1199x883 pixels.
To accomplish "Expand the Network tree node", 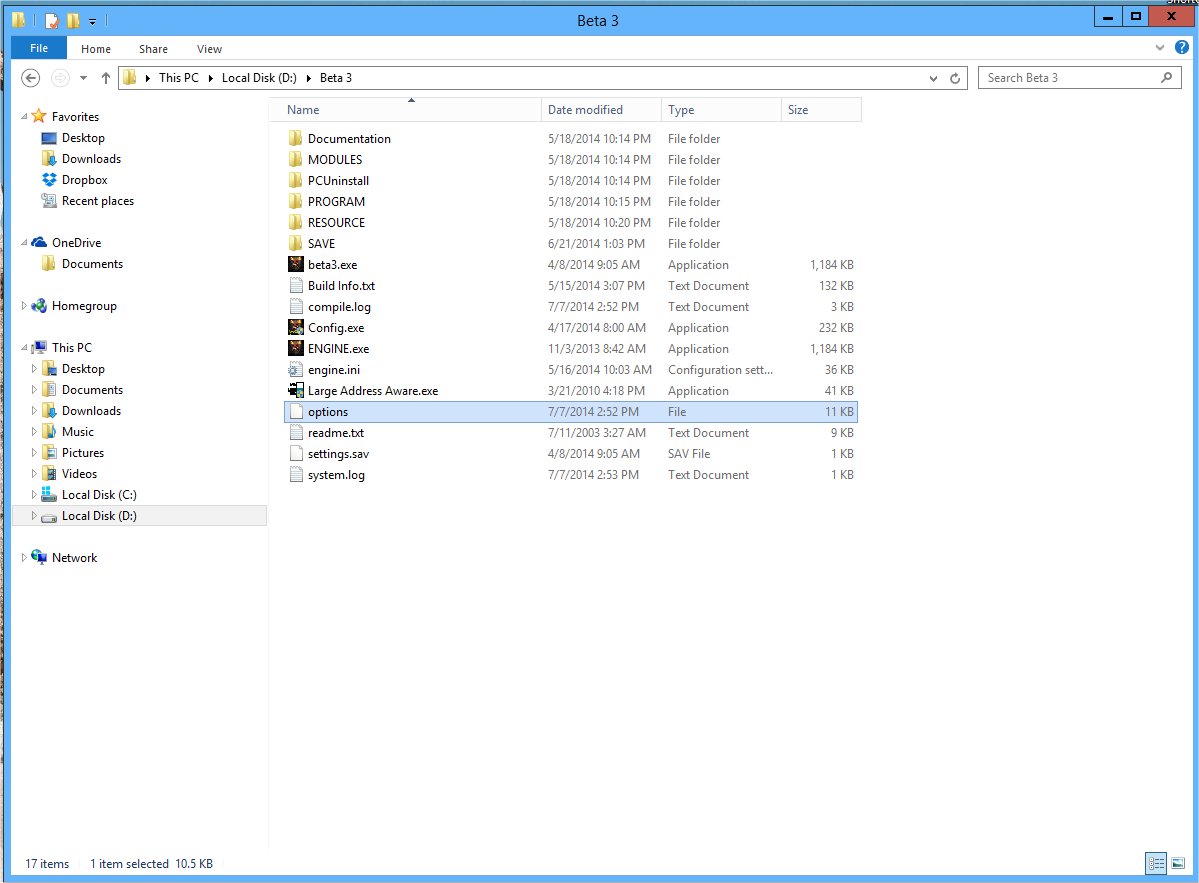I will pos(24,557).
